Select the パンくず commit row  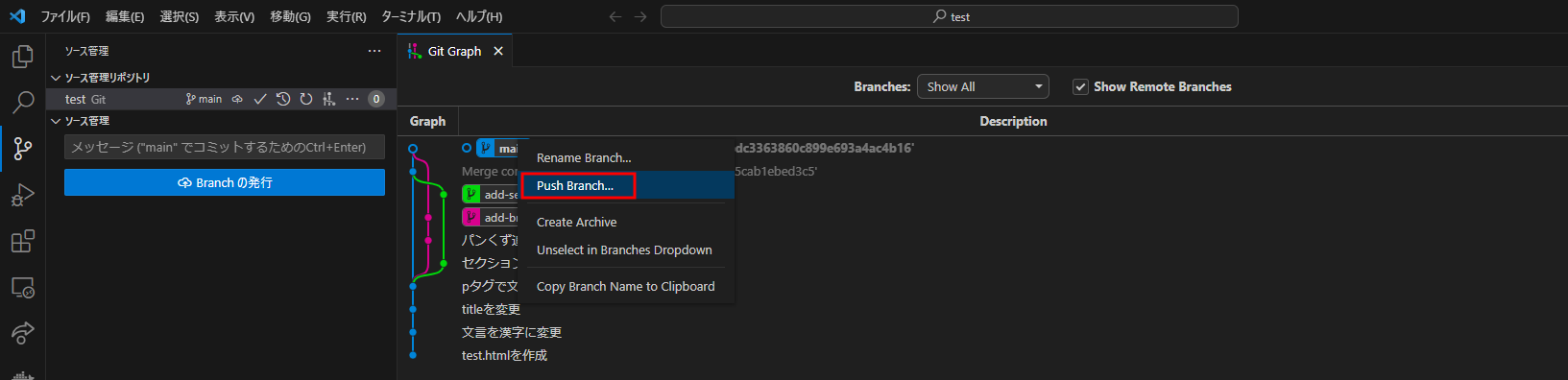982,240
